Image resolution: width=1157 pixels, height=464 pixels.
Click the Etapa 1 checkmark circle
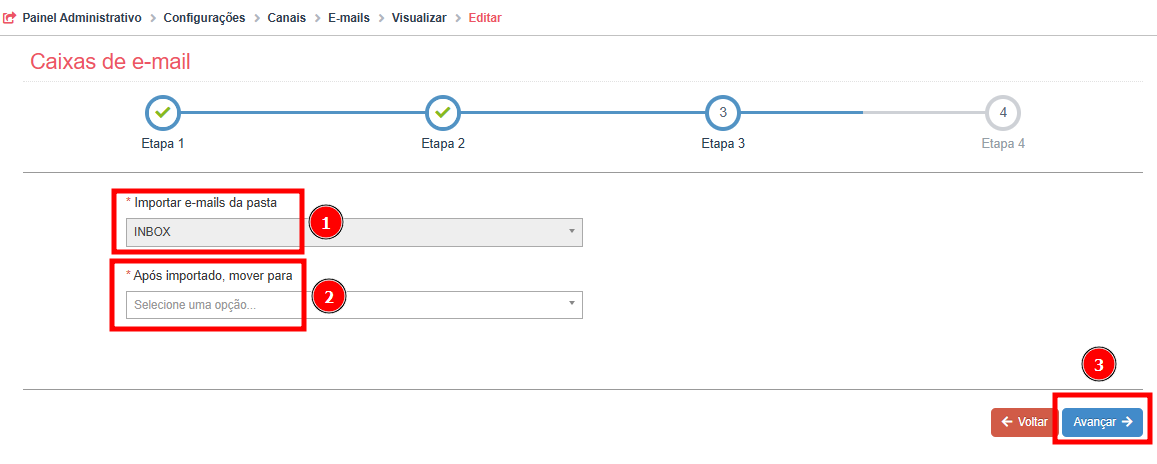pos(163,113)
